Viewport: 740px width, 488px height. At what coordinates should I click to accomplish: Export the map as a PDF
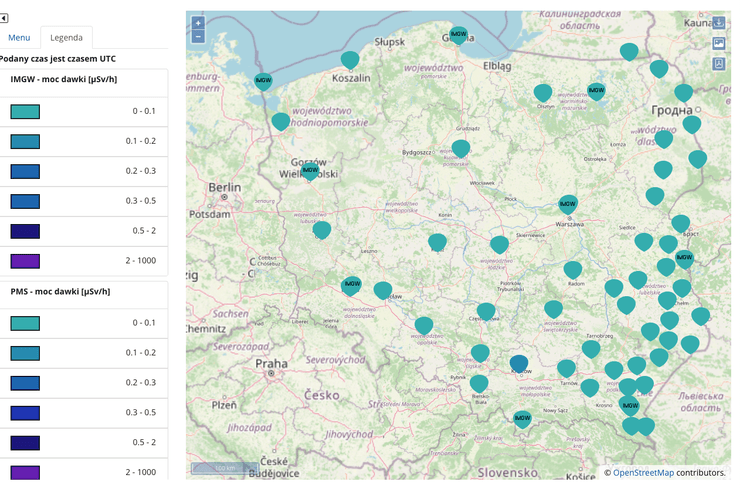[719, 63]
